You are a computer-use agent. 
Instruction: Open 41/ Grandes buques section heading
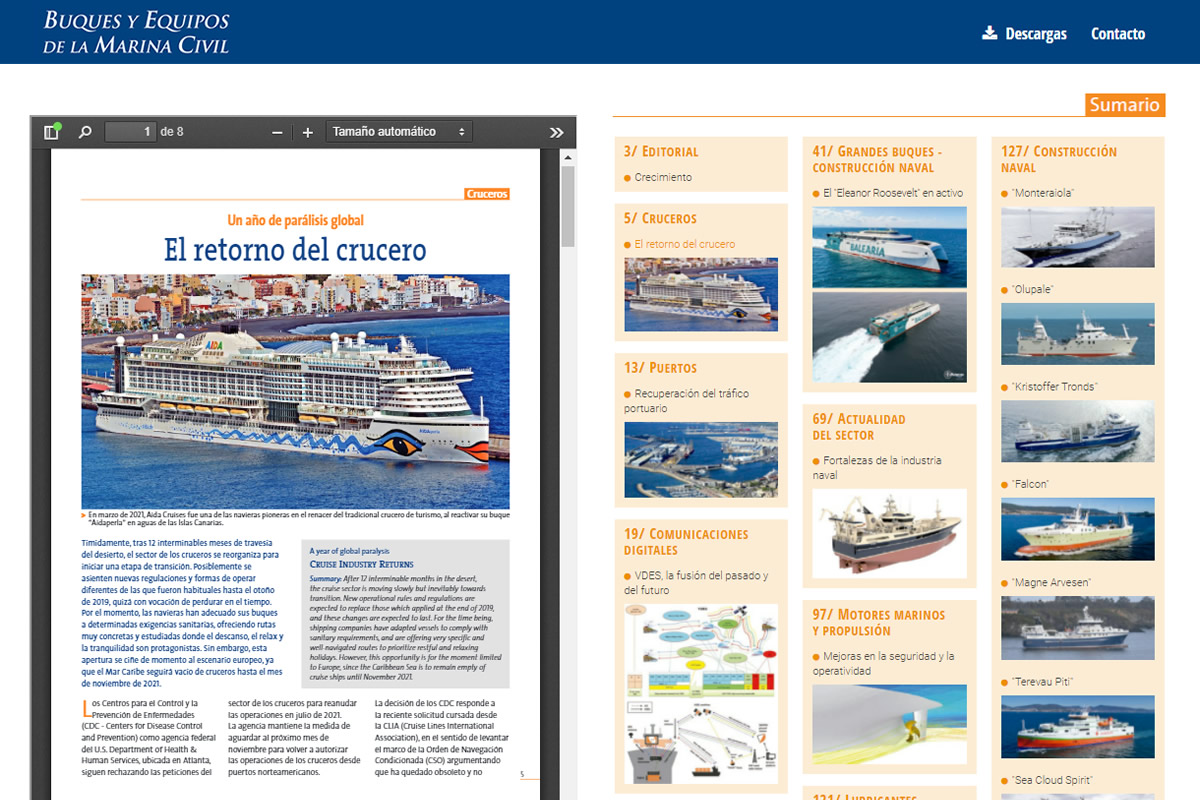pos(877,159)
